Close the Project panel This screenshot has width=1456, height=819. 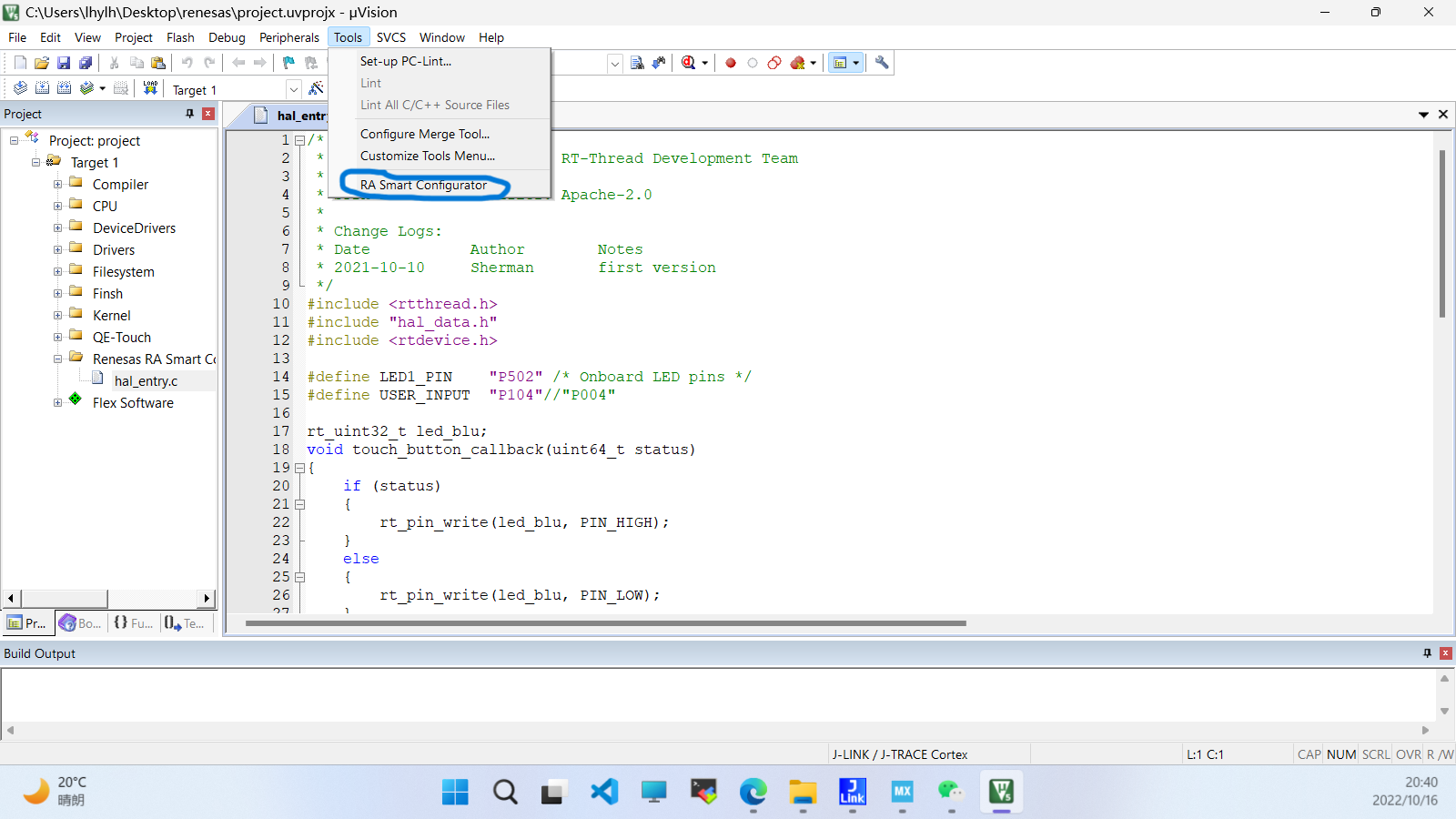click(x=208, y=114)
